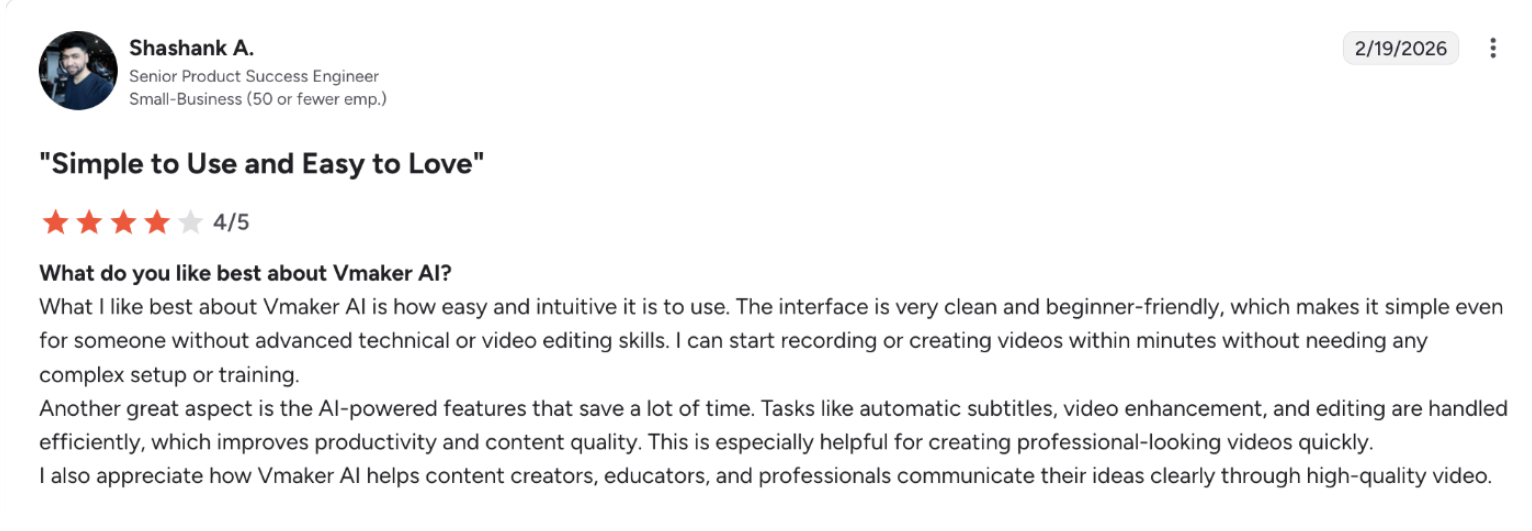The width and height of the screenshot is (1532, 531).
Task: Click the 4/5 rating score text
Action: (231, 222)
